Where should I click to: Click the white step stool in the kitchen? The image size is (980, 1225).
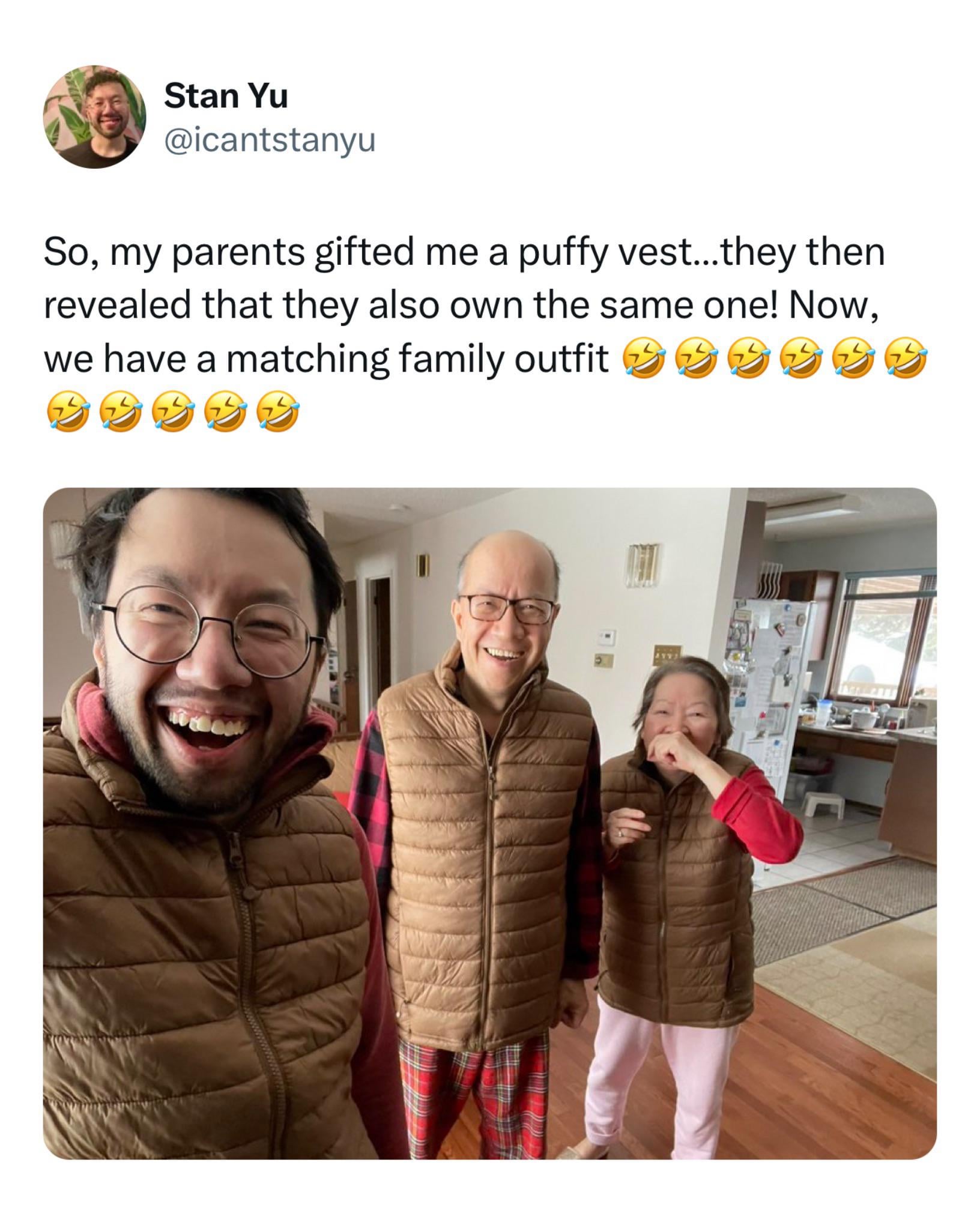824,803
